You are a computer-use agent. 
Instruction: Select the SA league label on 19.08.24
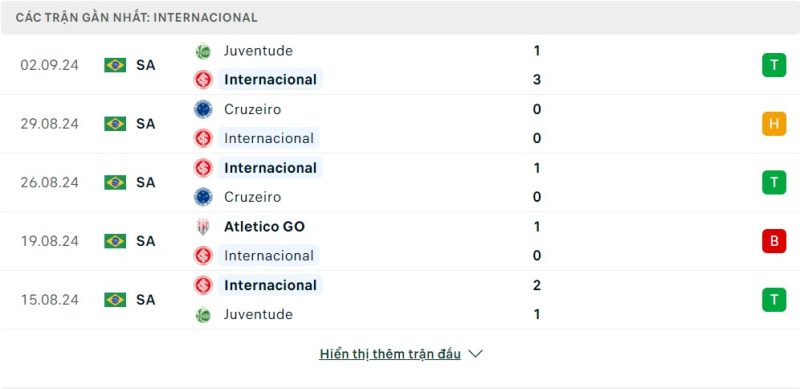point(145,241)
